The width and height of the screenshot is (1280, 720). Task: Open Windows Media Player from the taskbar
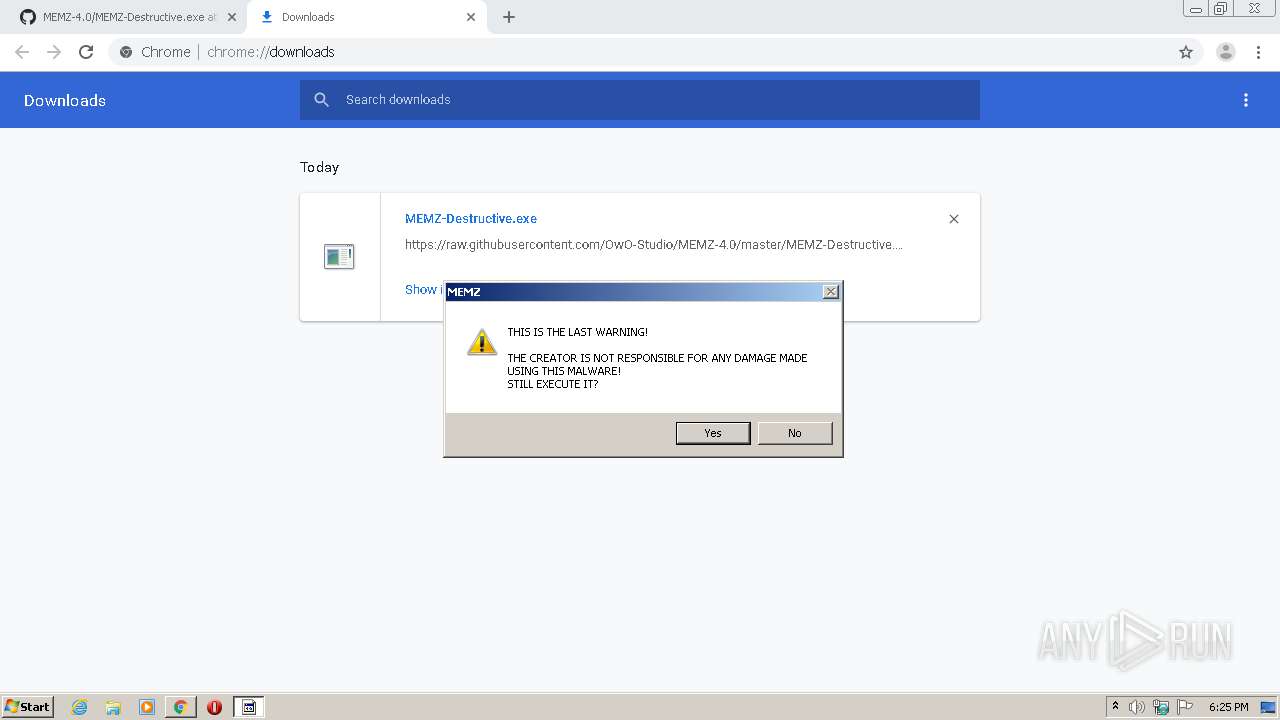147,707
